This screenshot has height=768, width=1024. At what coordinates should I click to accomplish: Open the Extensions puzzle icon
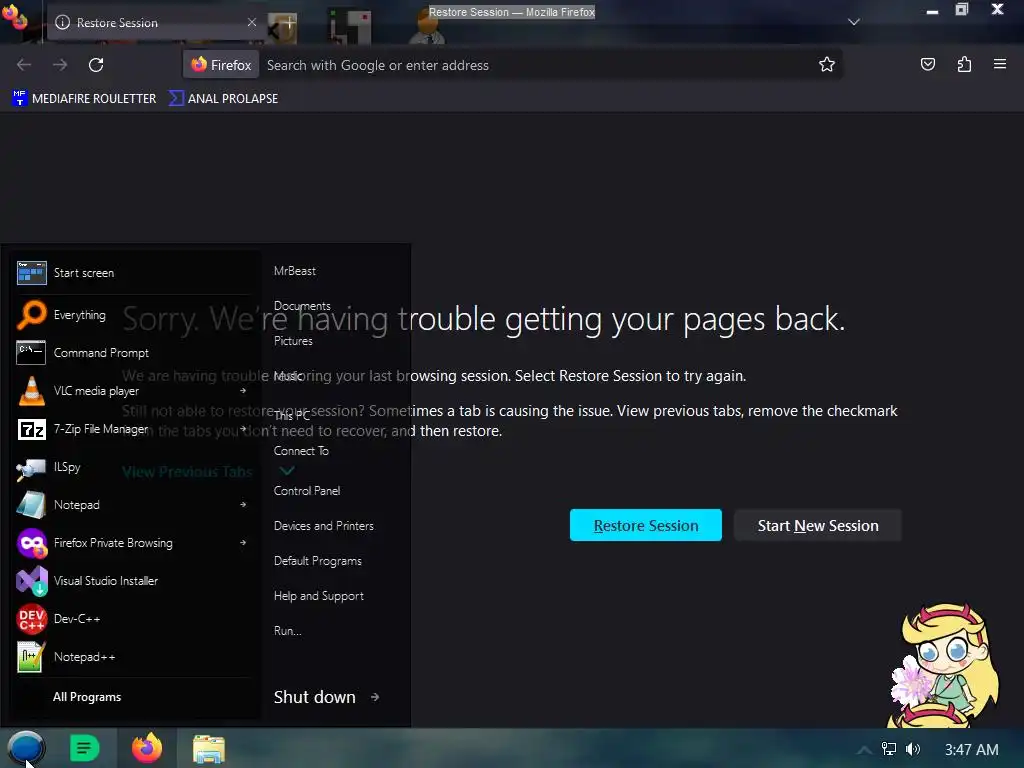964,64
